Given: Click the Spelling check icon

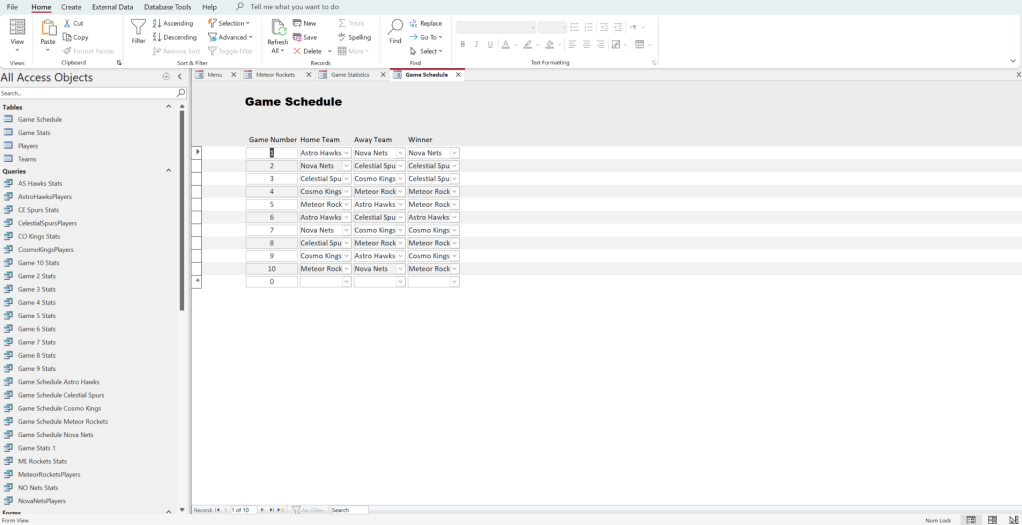Looking at the screenshot, I should tap(354, 37).
